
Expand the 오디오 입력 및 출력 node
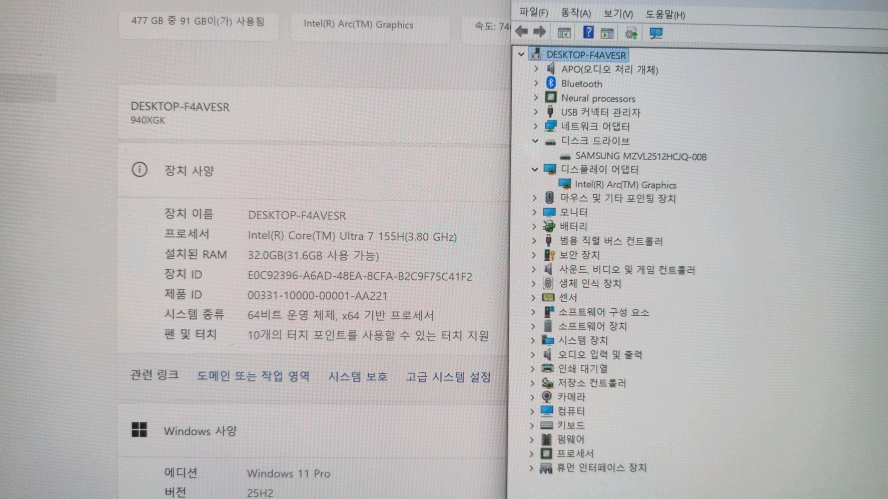(532, 355)
